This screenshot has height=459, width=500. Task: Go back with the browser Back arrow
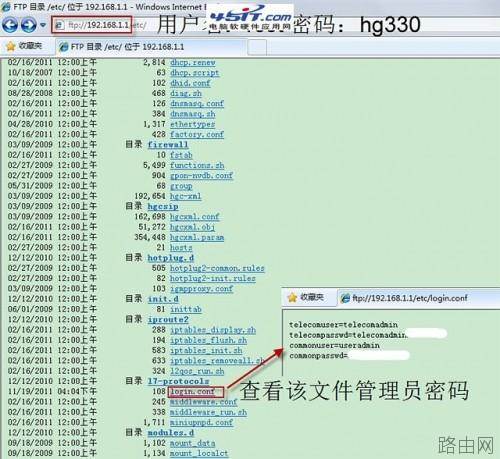[x=10, y=25]
